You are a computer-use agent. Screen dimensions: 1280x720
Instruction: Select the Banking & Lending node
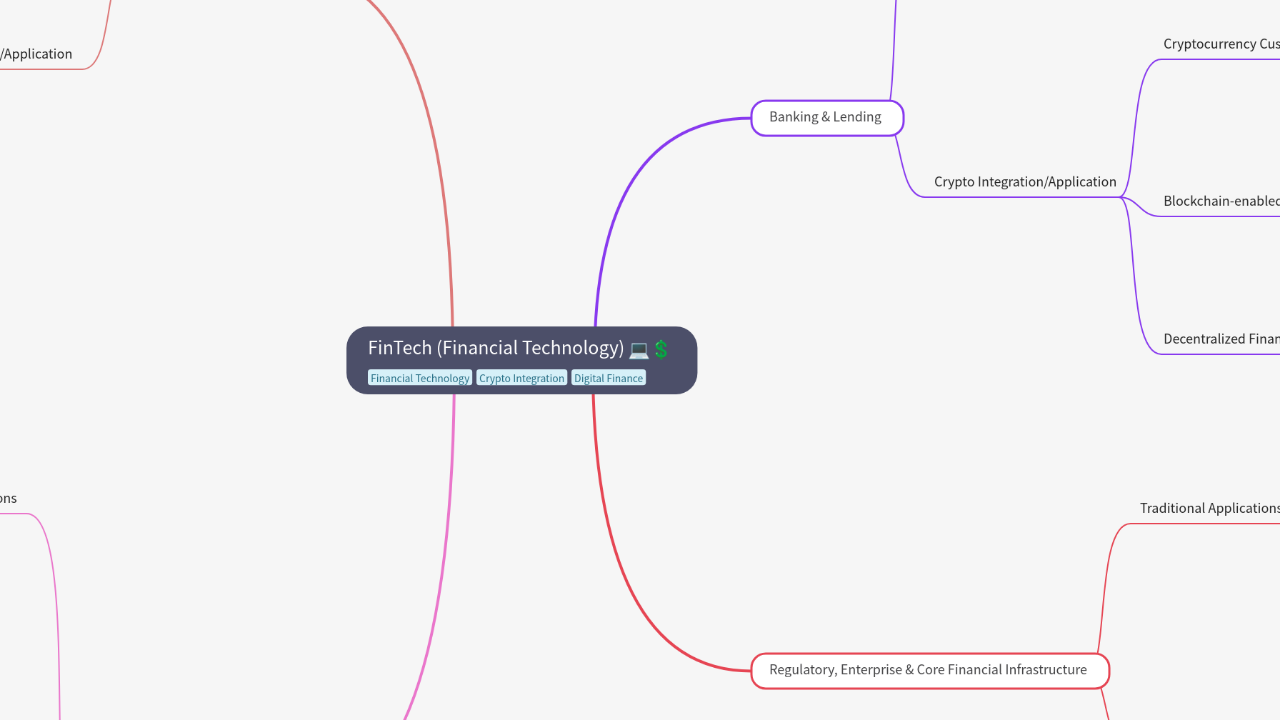coord(827,118)
